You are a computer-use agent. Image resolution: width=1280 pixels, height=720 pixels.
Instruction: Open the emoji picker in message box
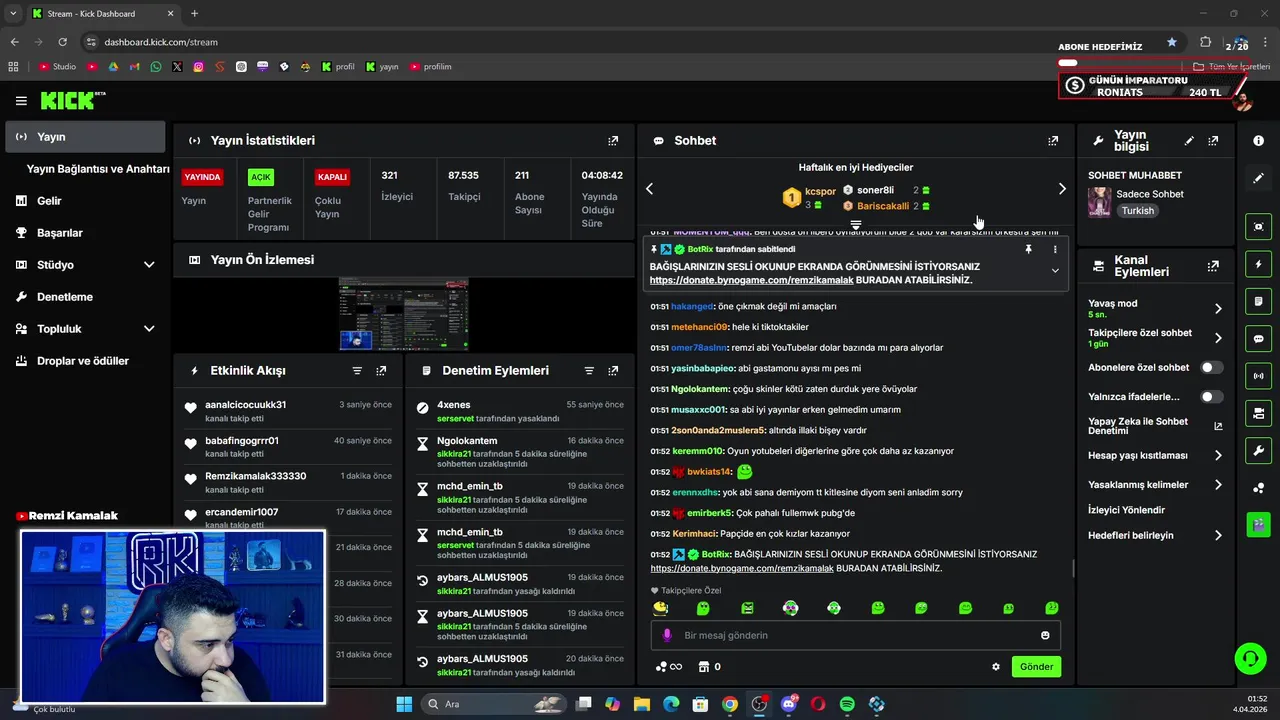1045,635
